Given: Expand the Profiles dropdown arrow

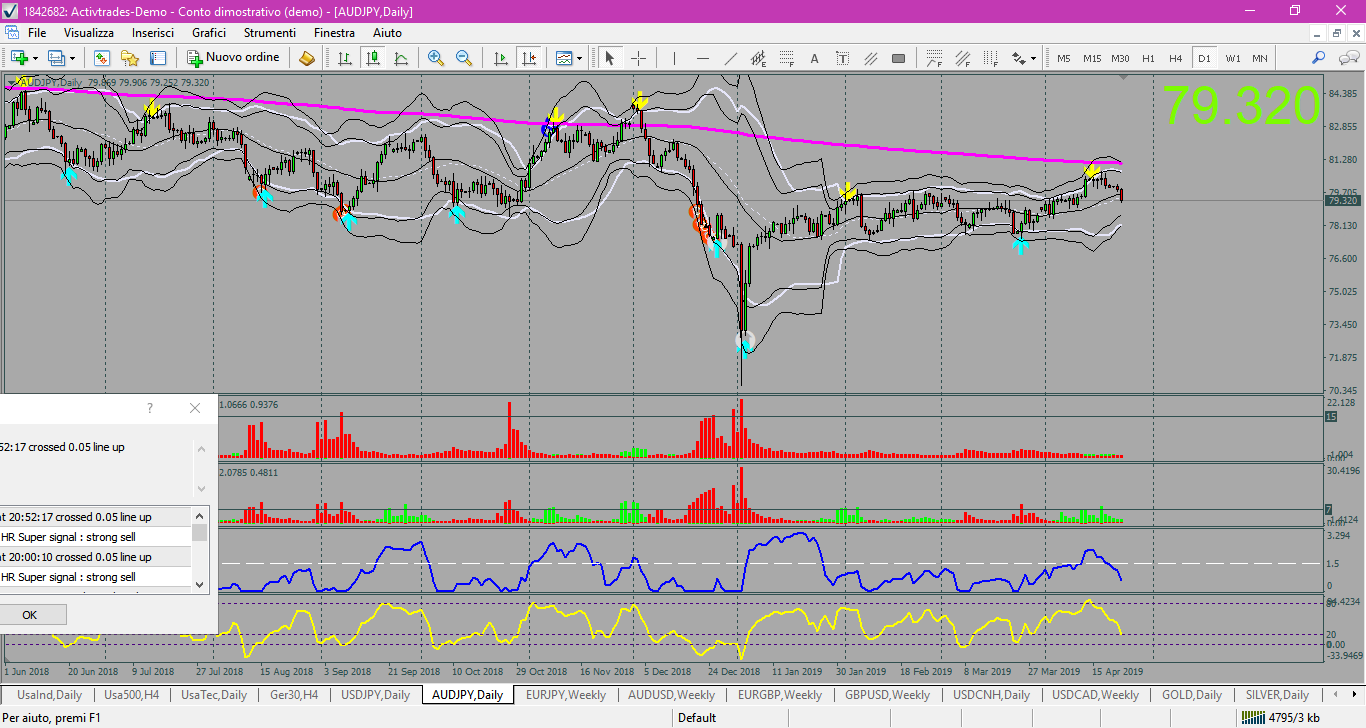Looking at the screenshot, I should pyautogui.click(x=72, y=58).
